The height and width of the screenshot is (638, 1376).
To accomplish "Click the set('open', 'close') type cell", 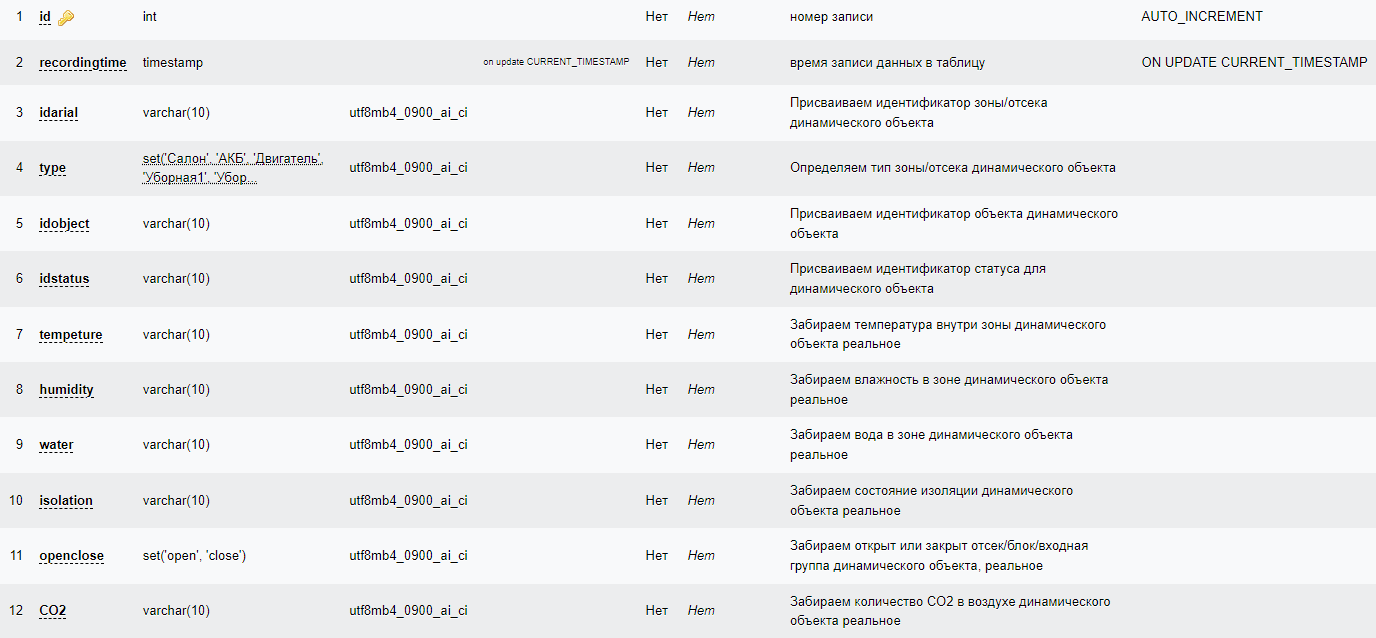I will tap(195, 555).
